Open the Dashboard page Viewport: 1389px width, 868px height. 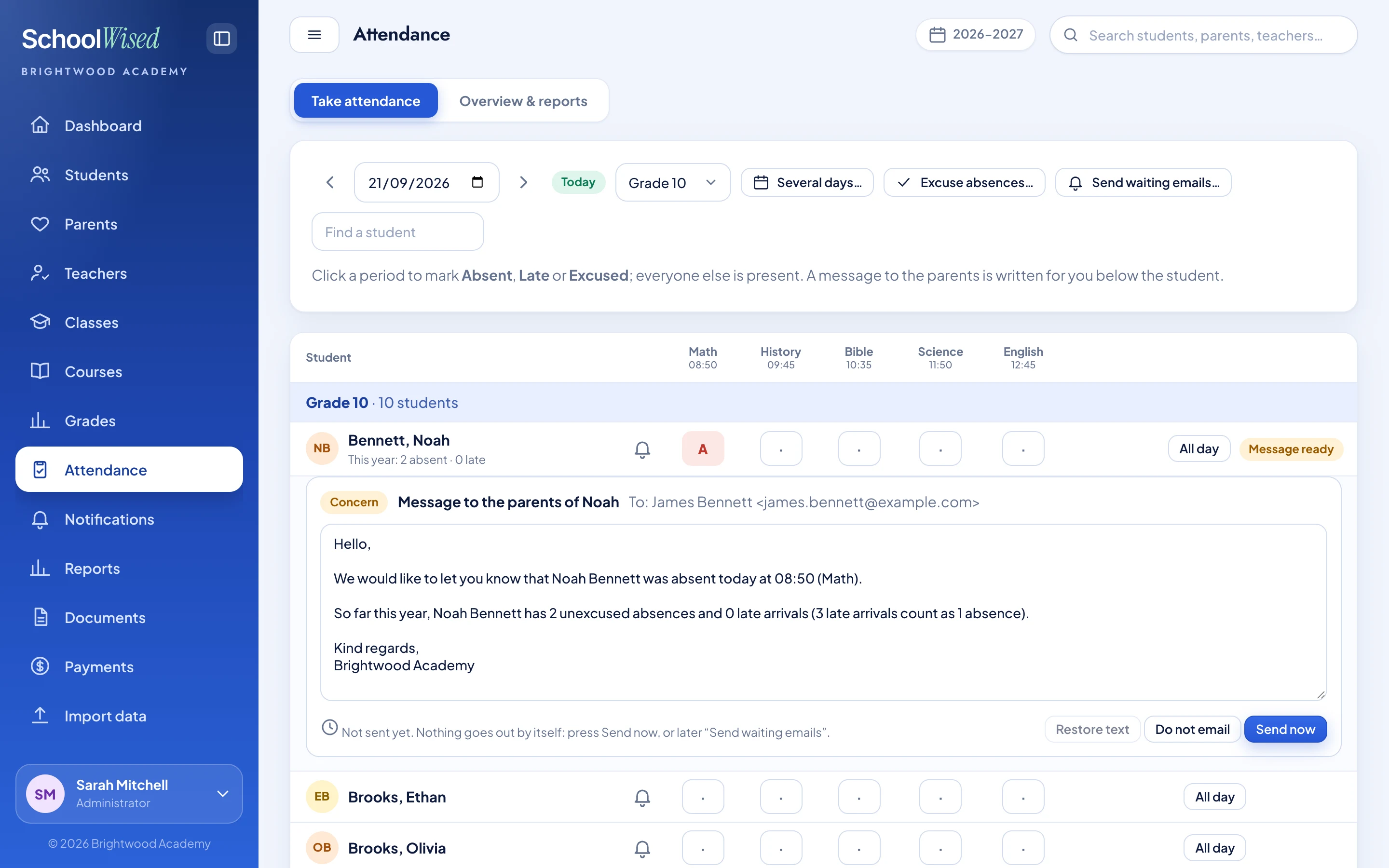(x=129, y=126)
